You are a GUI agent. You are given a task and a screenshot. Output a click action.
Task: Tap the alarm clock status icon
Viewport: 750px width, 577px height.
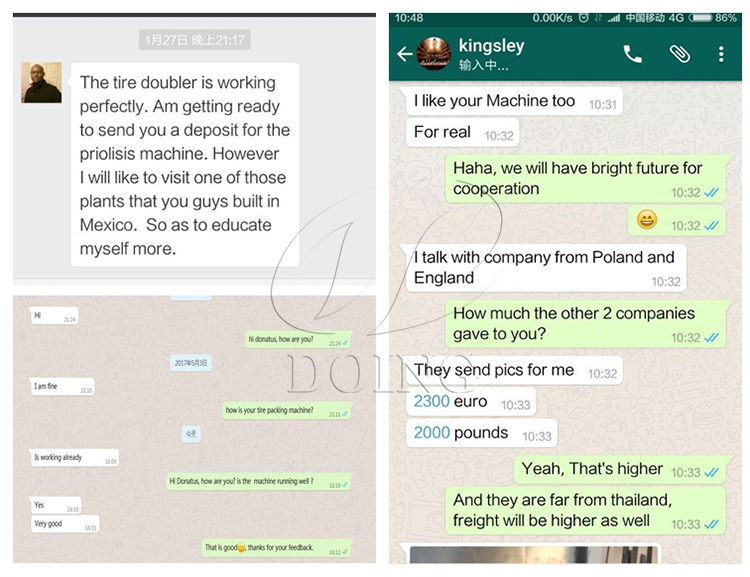[x=584, y=18]
